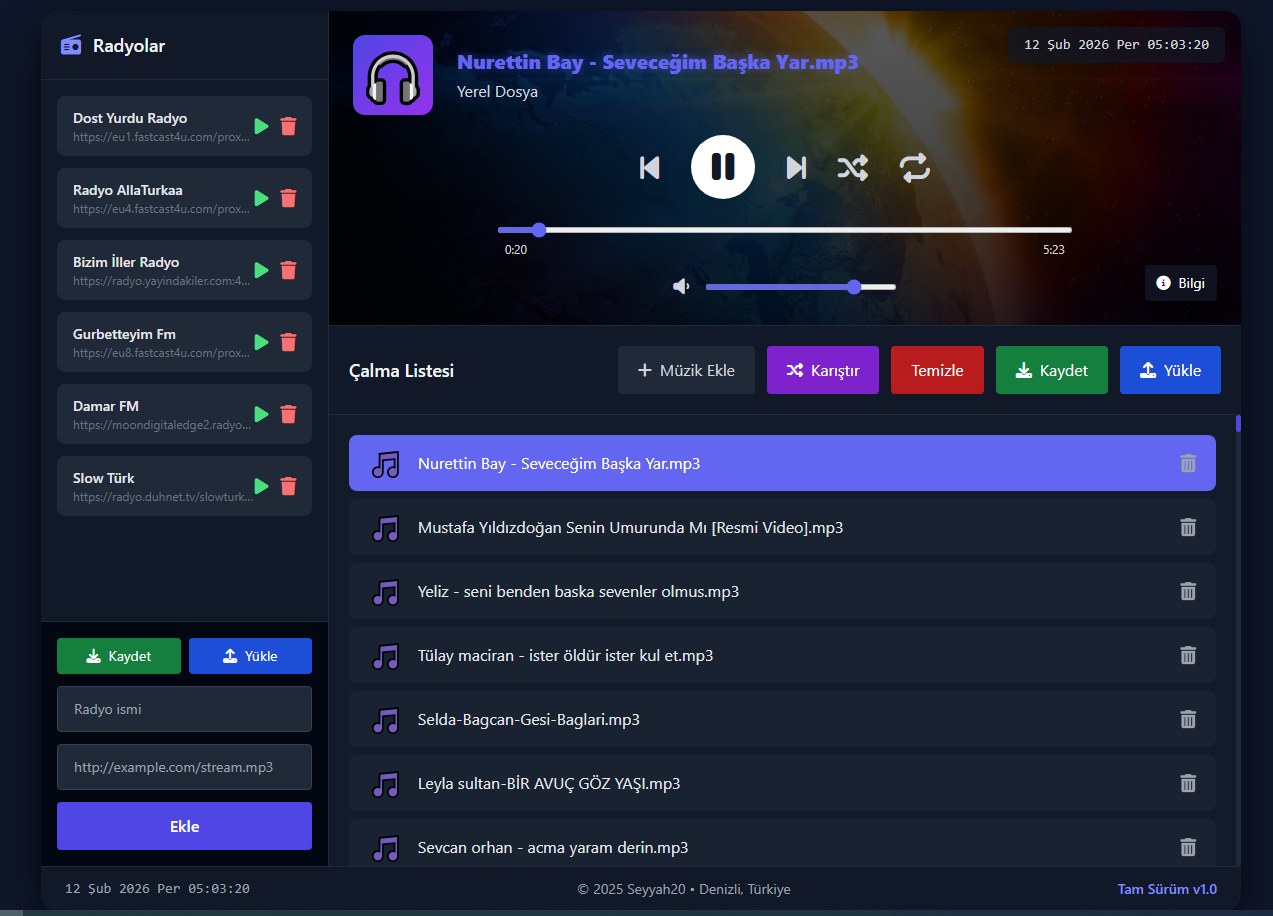Click the Radyo ismi input field
Viewport: 1273px width, 916px height.
[x=184, y=709]
